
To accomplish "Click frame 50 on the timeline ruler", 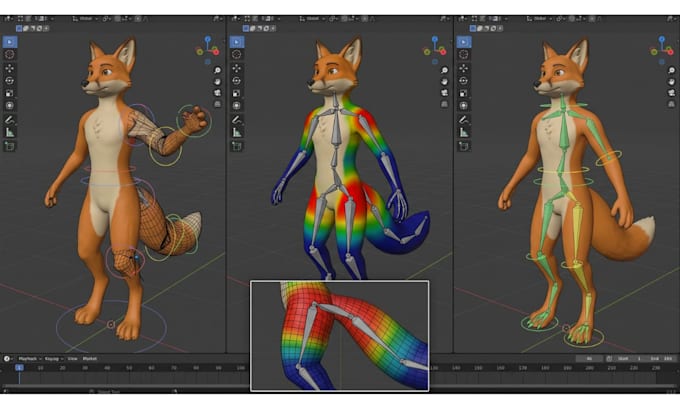I will [x=129, y=368].
